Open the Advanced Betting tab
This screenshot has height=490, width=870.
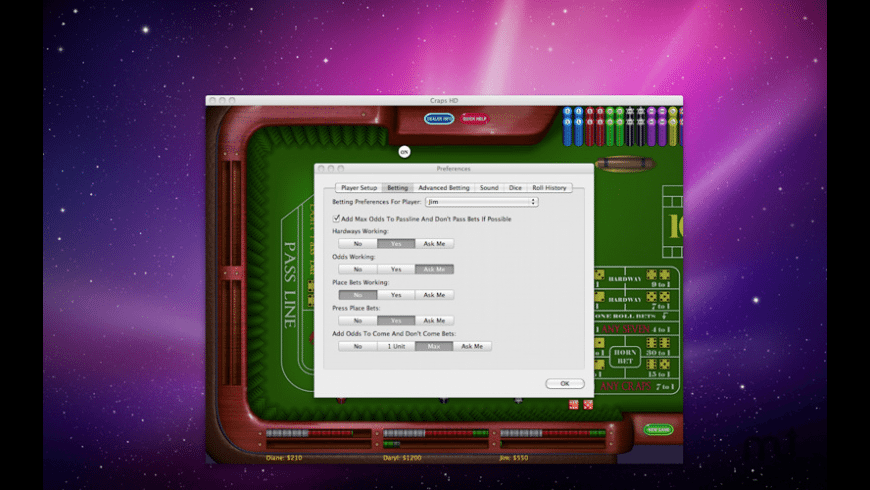pyautogui.click(x=443, y=188)
